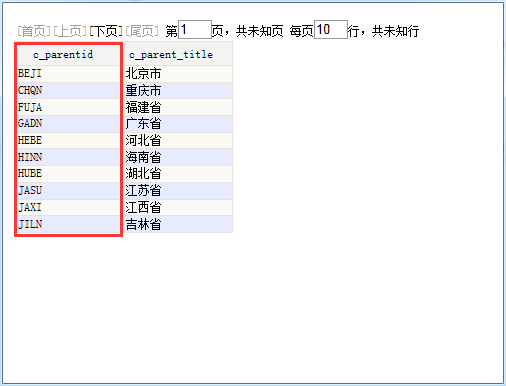
Task: Click the 湖北省 cell
Action: click(x=178, y=174)
